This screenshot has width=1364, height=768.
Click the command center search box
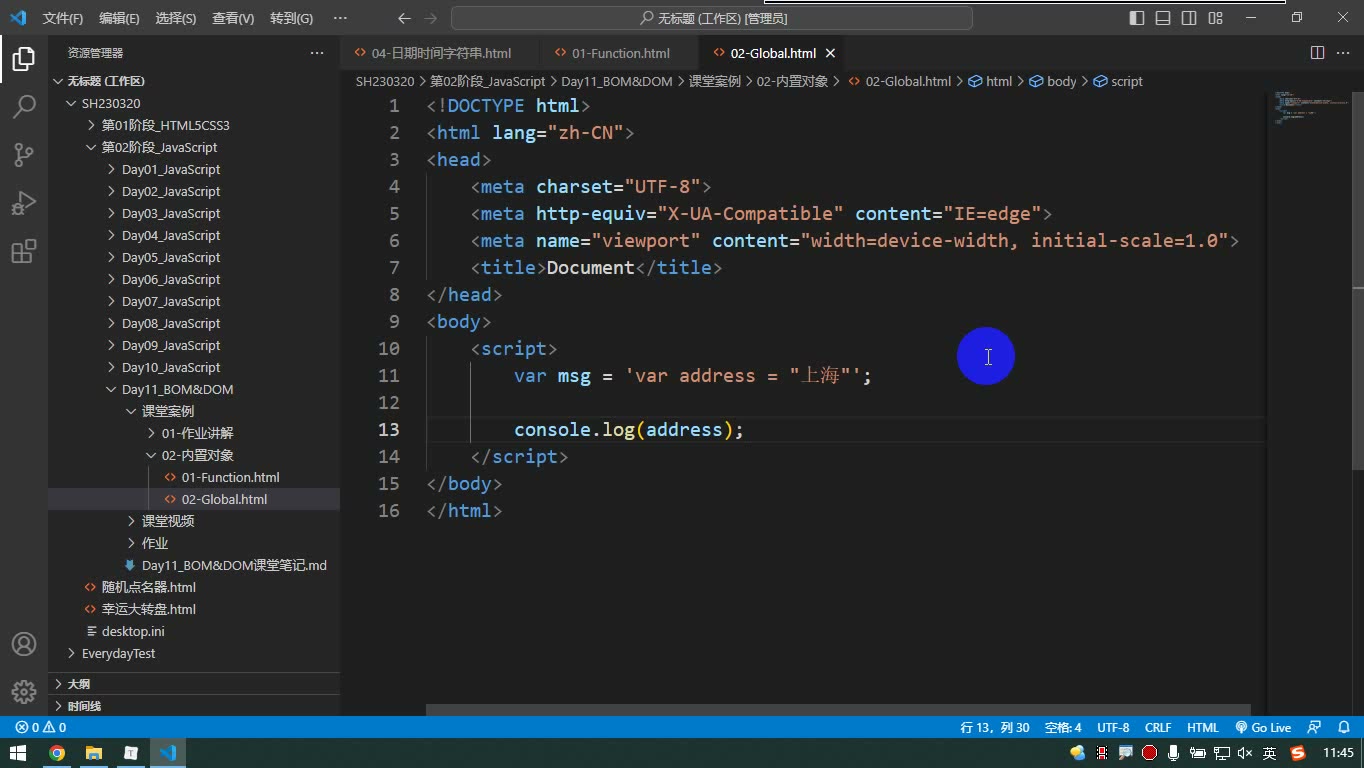(x=712, y=18)
